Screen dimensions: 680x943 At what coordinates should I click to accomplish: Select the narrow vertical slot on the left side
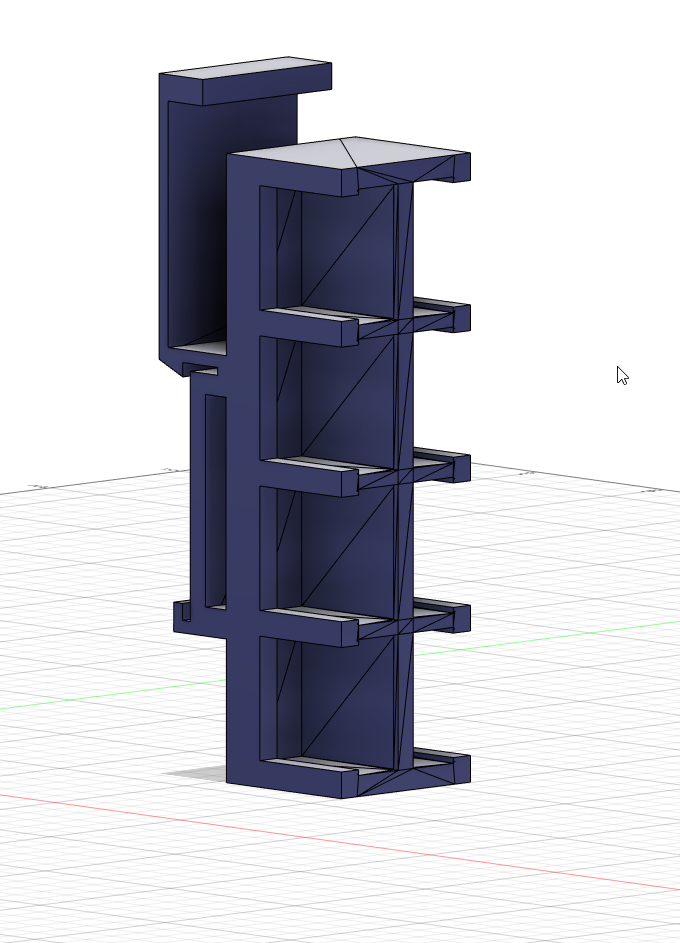214,500
